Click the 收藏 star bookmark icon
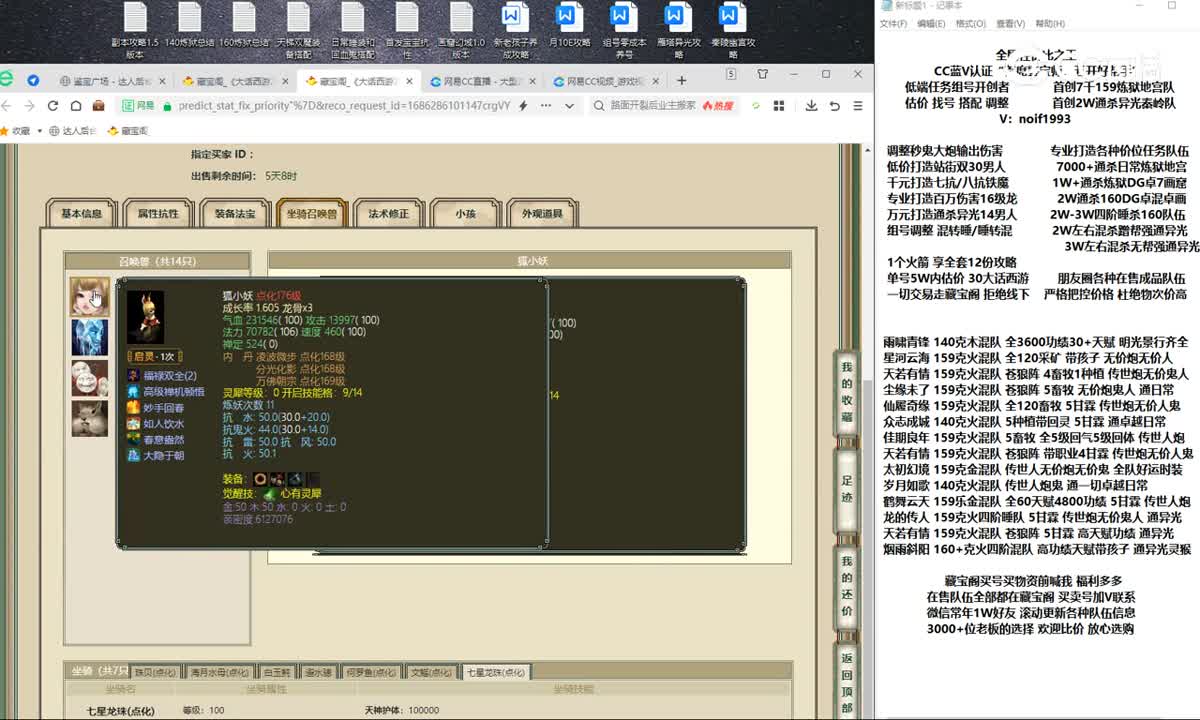This screenshot has width=1200, height=720. pos(8,130)
